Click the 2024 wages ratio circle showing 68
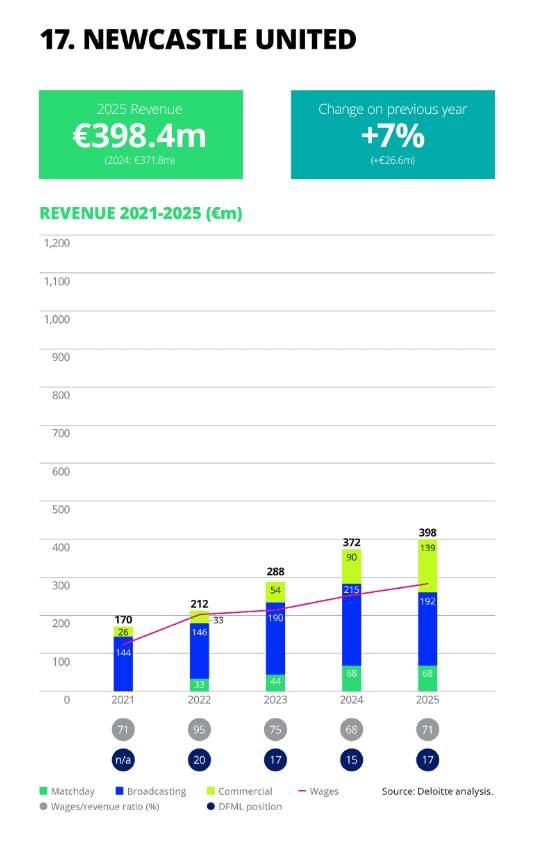 pos(351,729)
